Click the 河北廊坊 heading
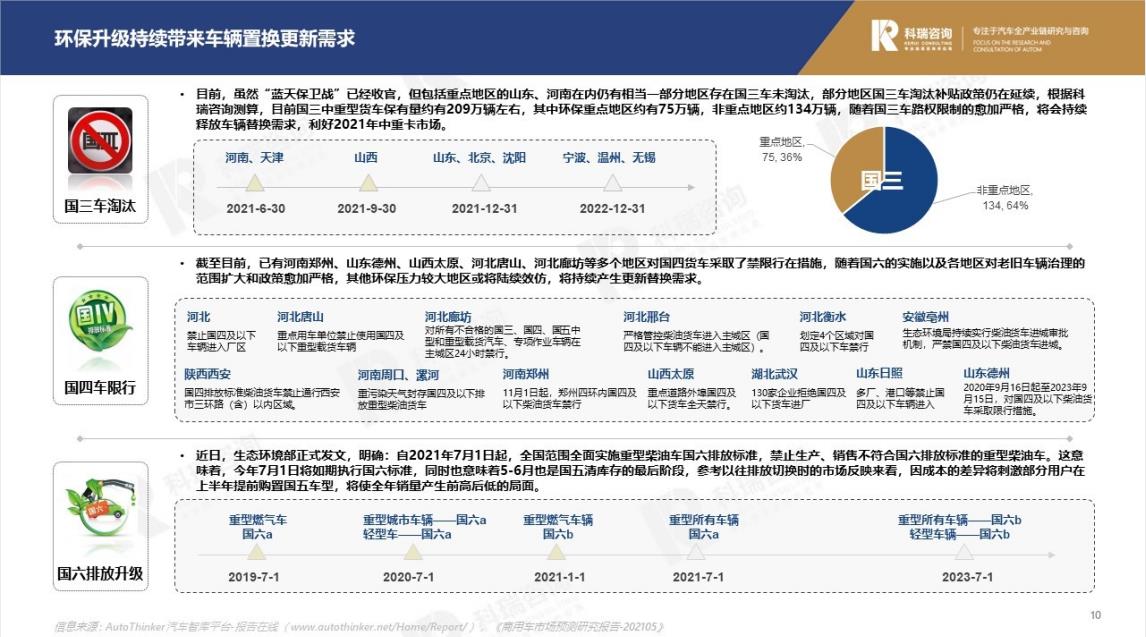The image size is (1146, 637). (x=448, y=317)
